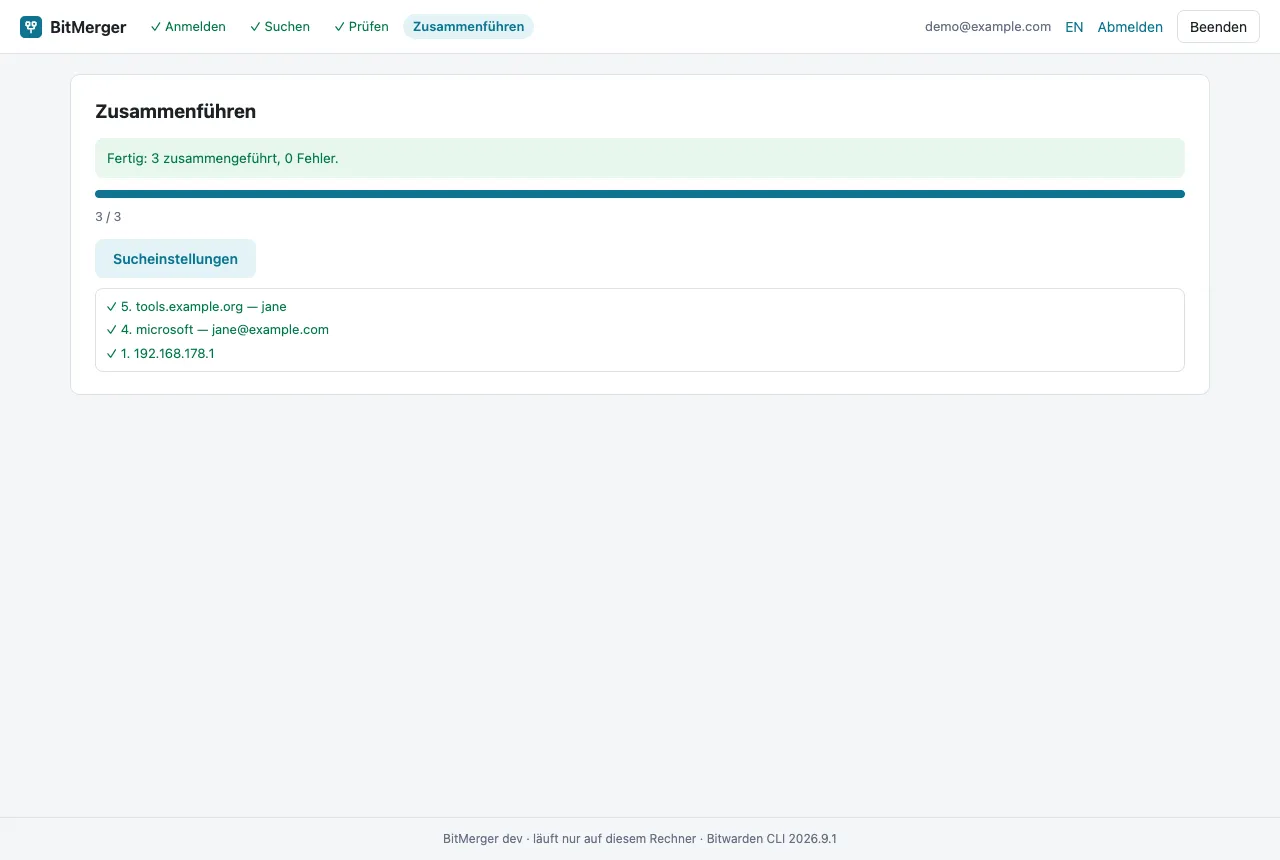Click the merge progress bar
This screenshot has height=860, width=1280.
[x=640, y=194]
